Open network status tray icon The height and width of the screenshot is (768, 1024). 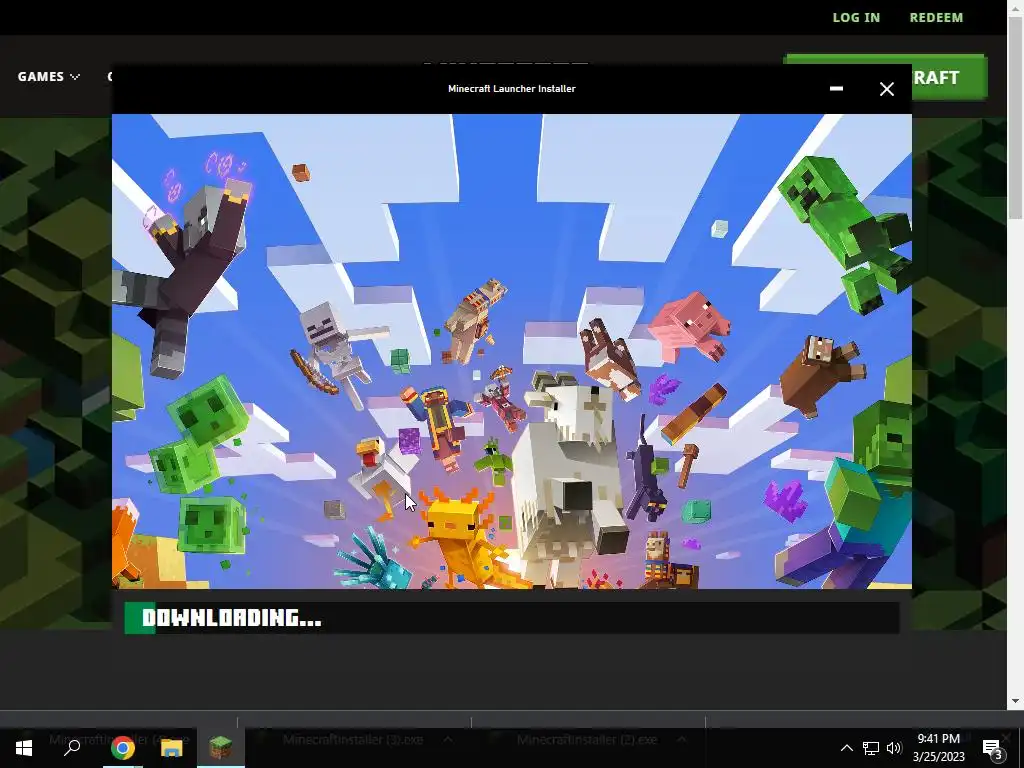[x=871, y=748]
